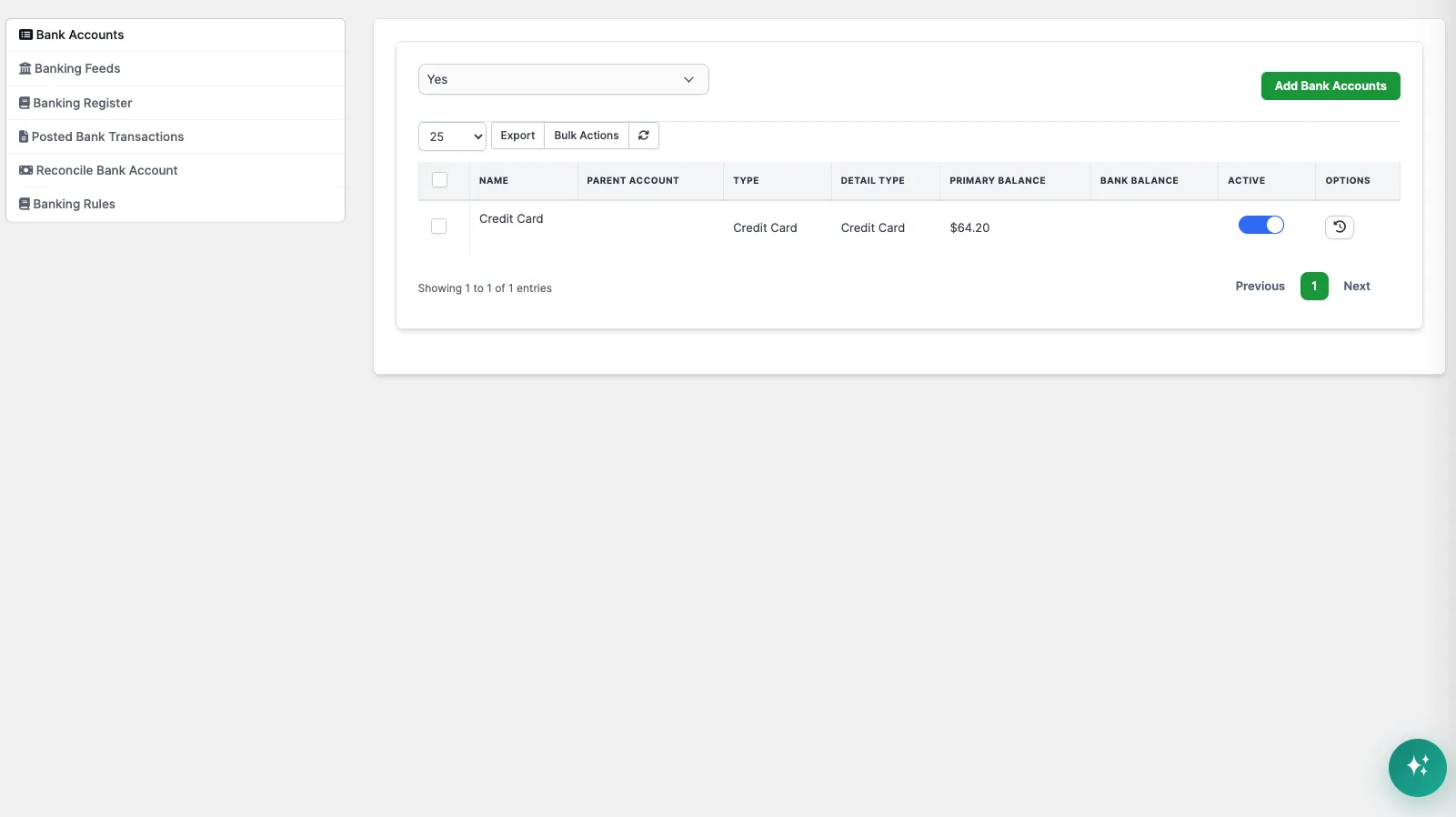Open the Bulk Actions menu
Viewport: 1456px width, 817px height.
pyautogui.click(x=587, y=136)
